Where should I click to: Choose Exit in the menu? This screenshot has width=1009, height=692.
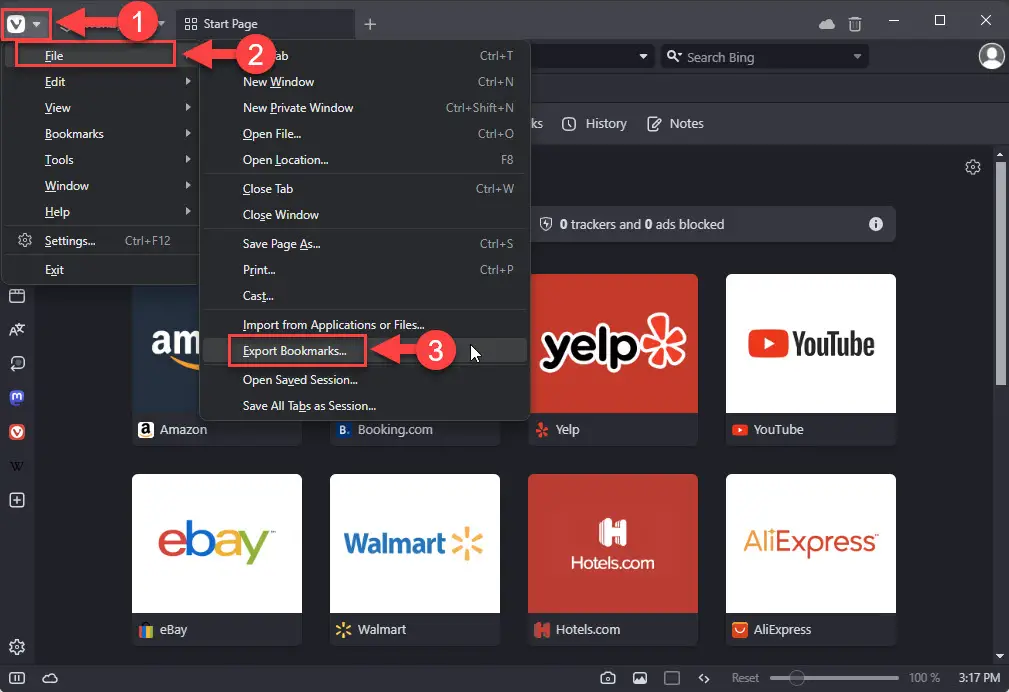coord(100,270)
